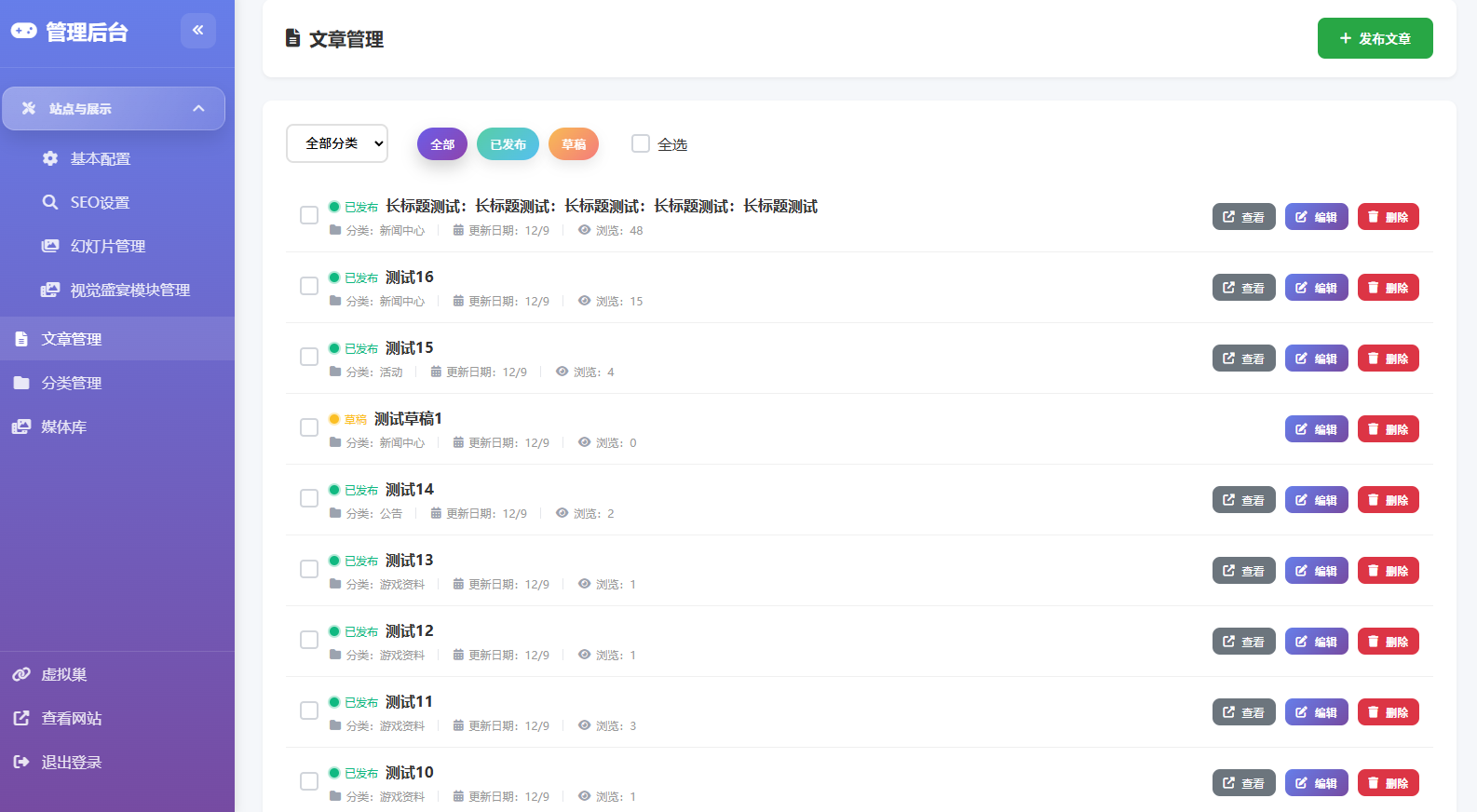Tick the 测试12 article checkbox
1477x812 pixels.
pos(309,640)
